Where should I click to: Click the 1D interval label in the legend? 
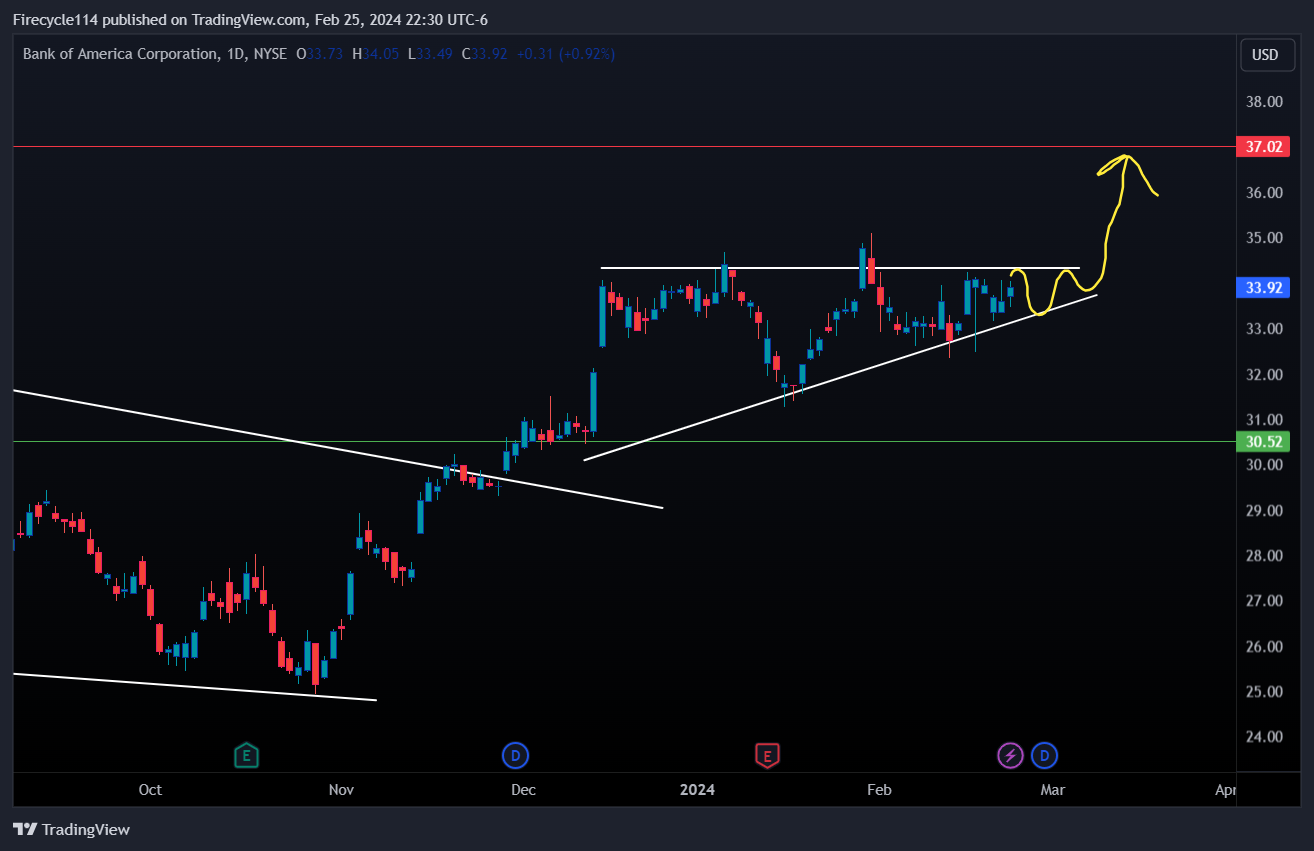(x=237, y=54)
